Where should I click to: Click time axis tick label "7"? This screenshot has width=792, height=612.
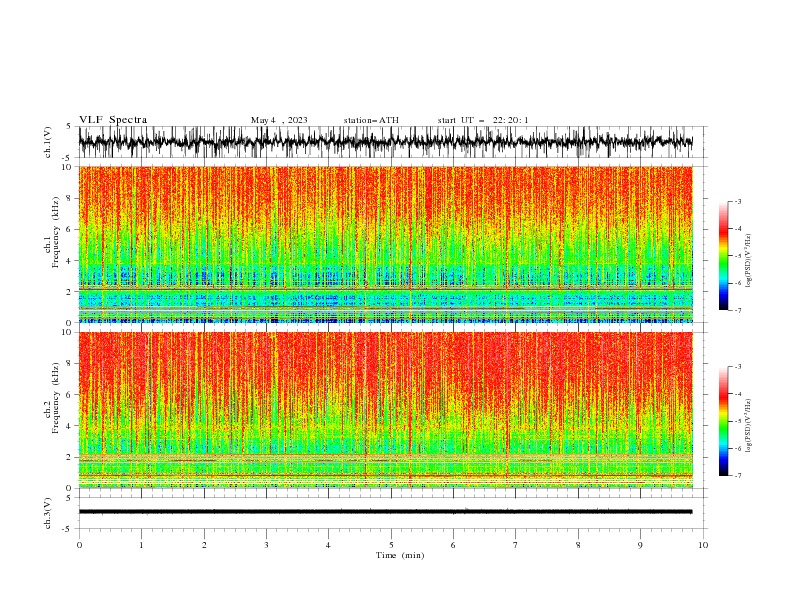pyautogui.click(x=516, y=545)
